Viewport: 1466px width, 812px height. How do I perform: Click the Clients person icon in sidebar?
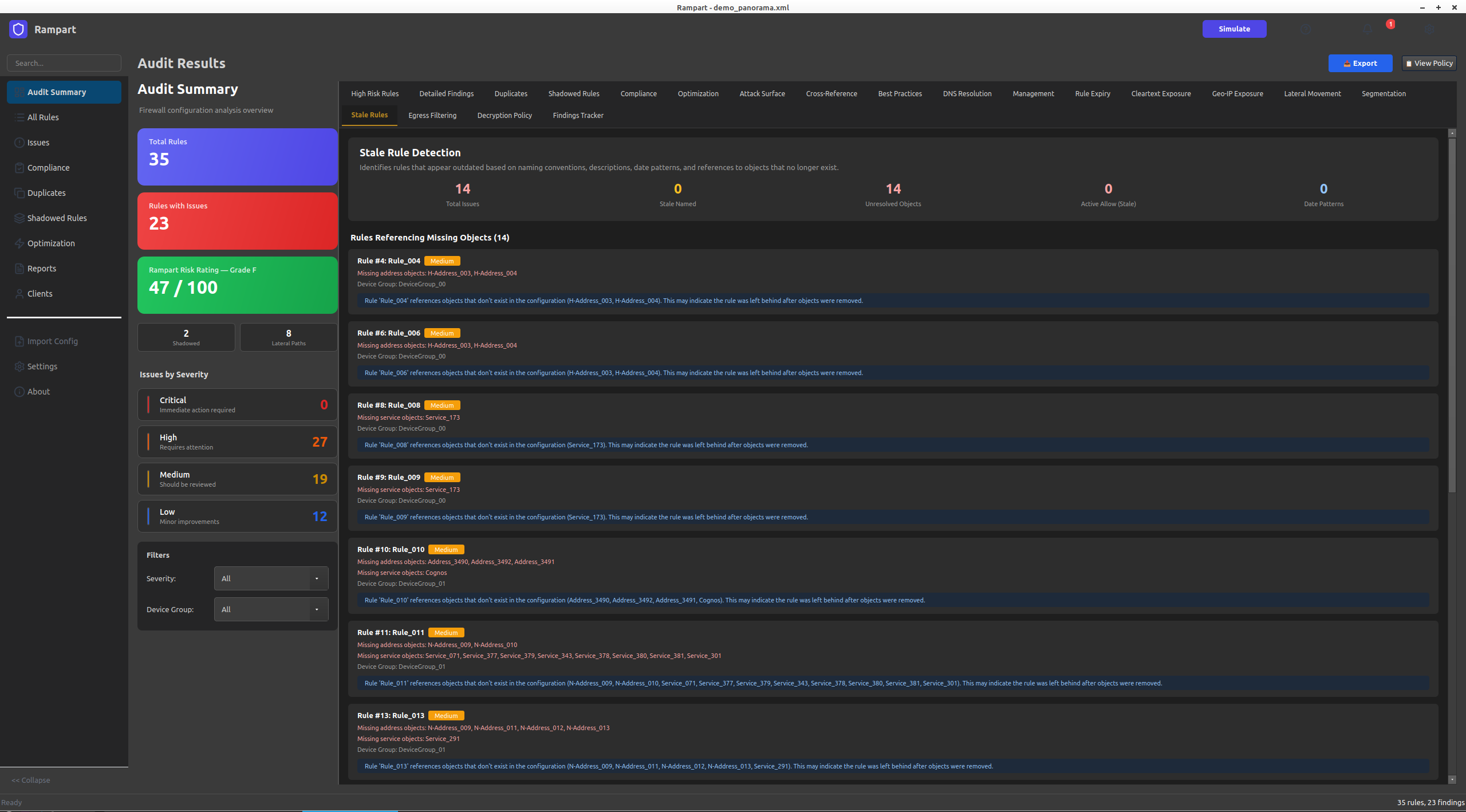19,294
